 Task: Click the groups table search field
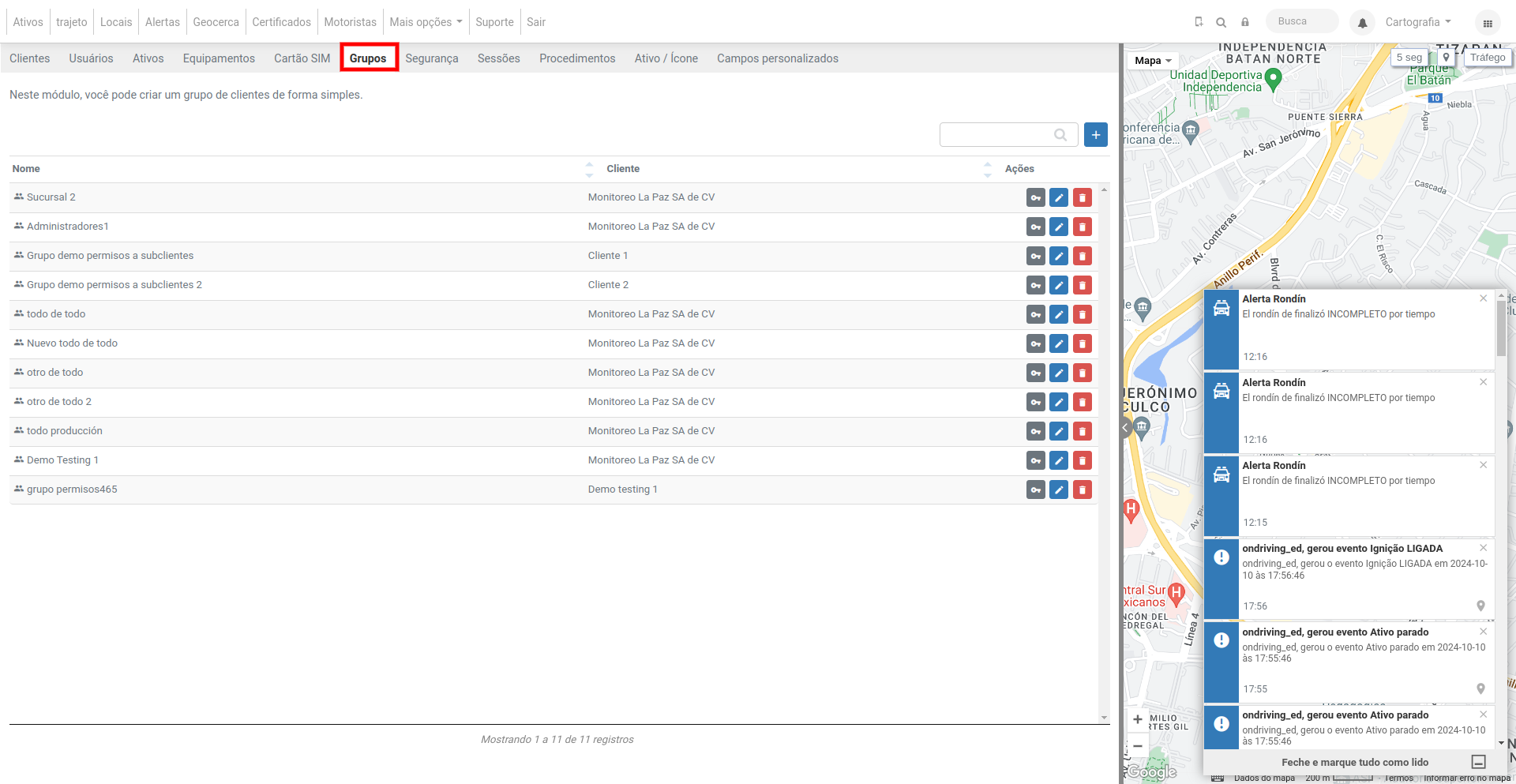point(1008,135)
